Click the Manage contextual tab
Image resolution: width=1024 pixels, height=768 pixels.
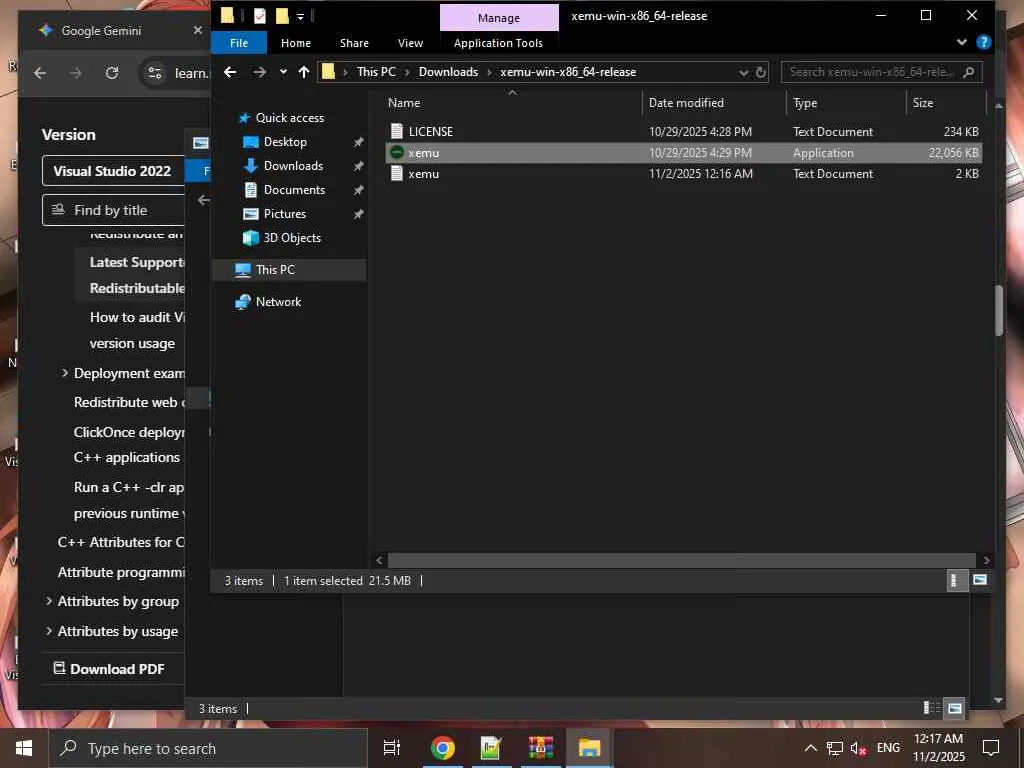499,18
